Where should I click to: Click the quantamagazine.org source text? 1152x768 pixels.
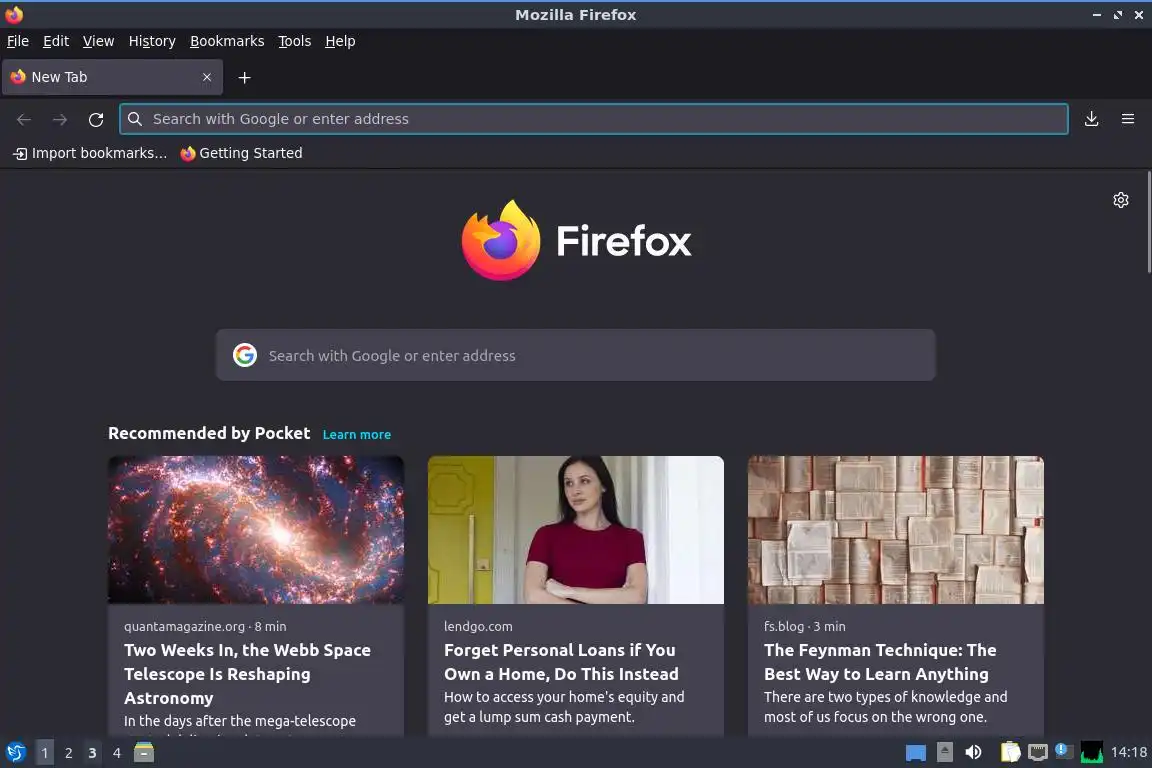click(184, 626)
